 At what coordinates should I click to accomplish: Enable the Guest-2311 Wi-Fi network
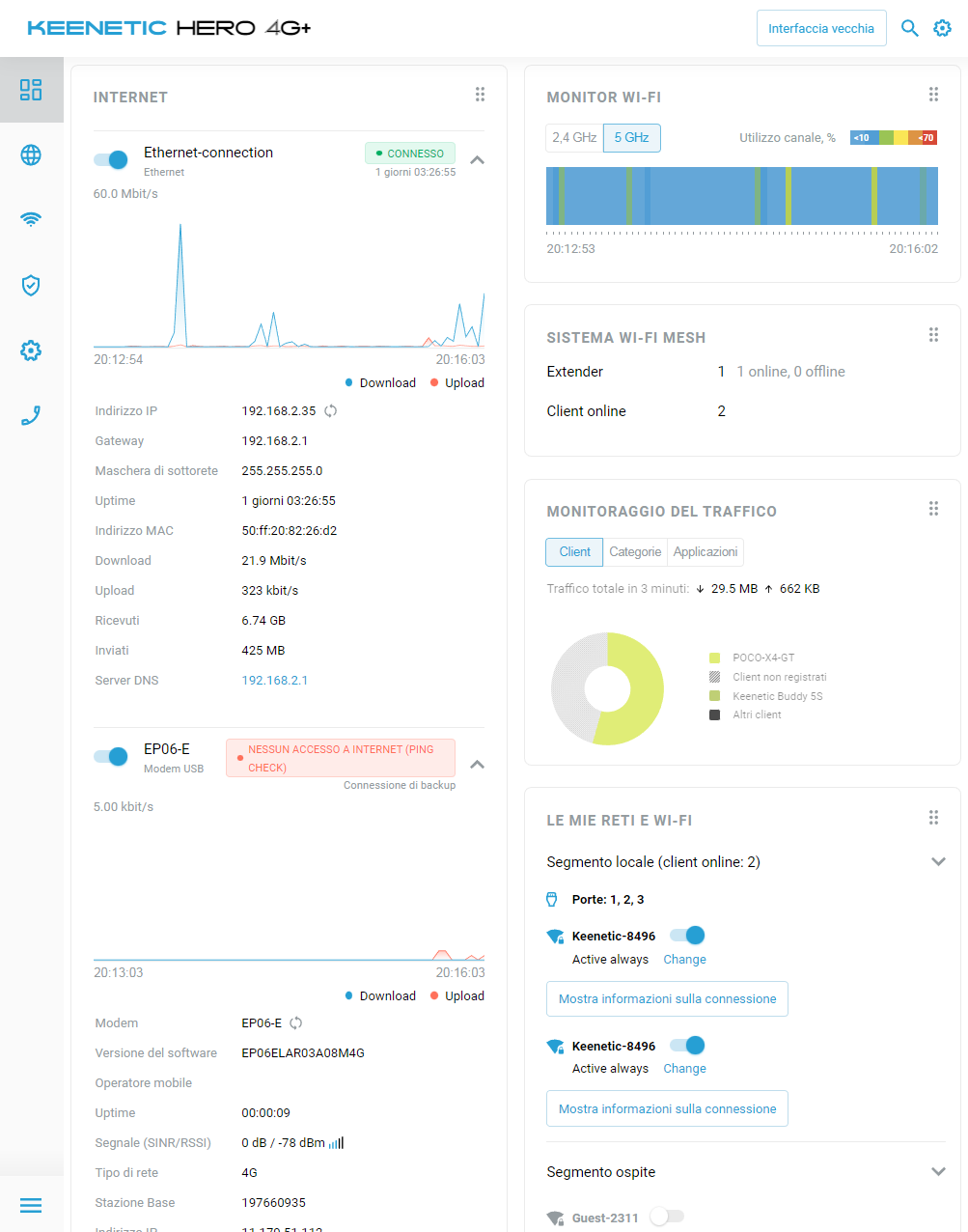(667, 1217)
